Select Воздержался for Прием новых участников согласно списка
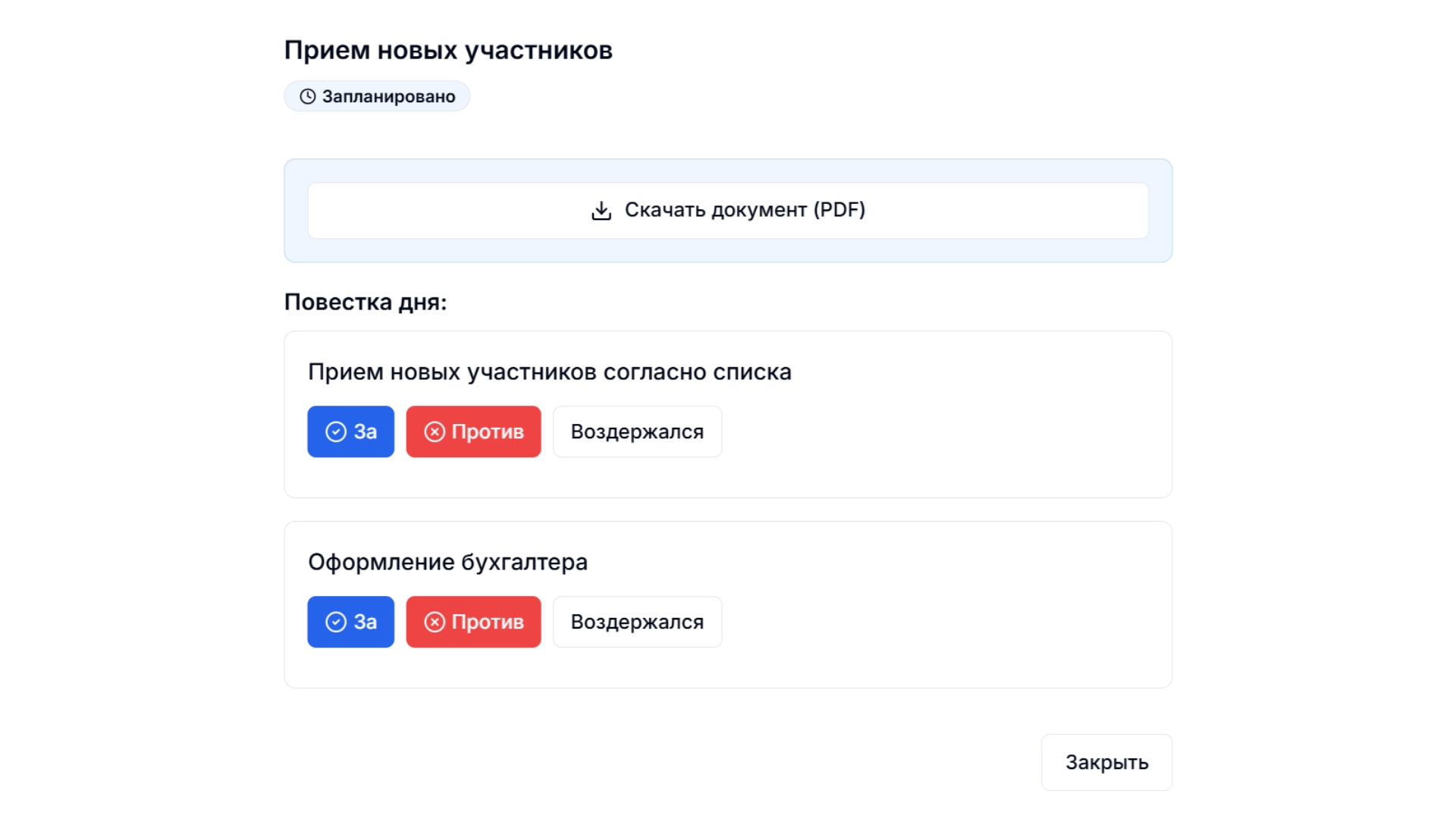Screen dimensions: 1456x819 (637, 431)
